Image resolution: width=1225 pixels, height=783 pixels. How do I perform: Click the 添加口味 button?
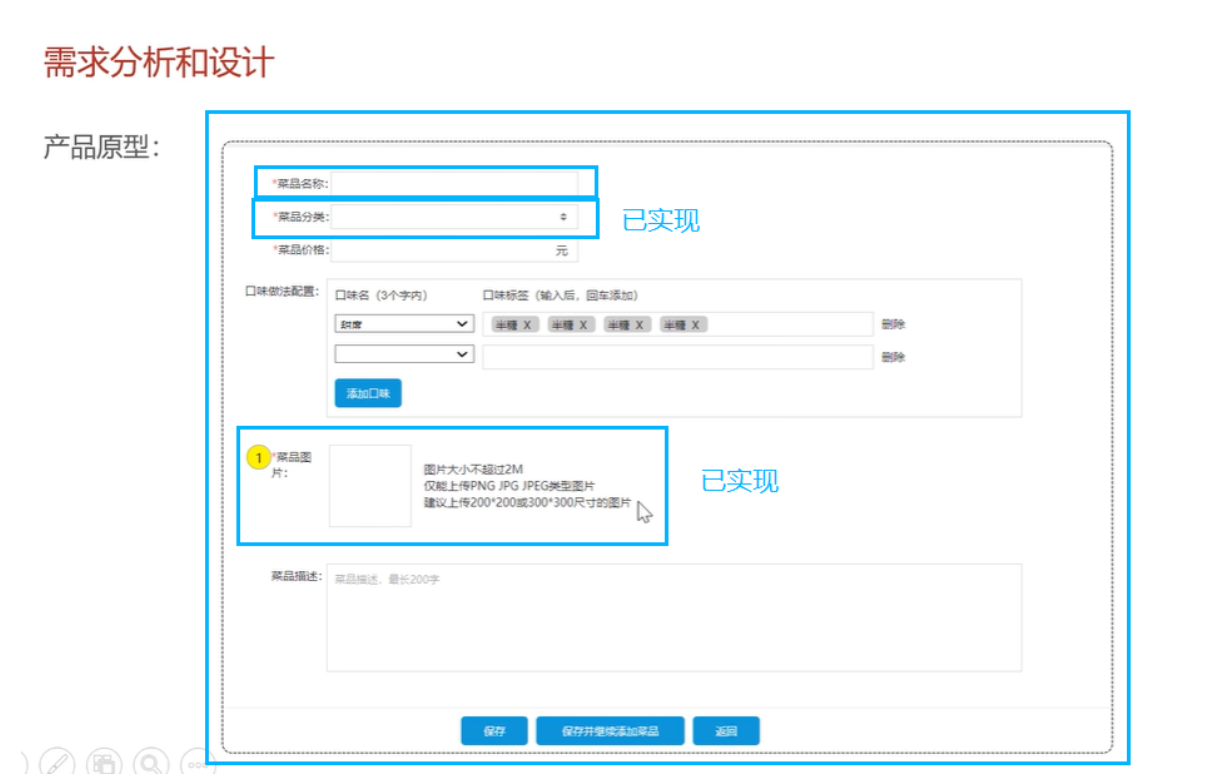(x=368, y=393)
